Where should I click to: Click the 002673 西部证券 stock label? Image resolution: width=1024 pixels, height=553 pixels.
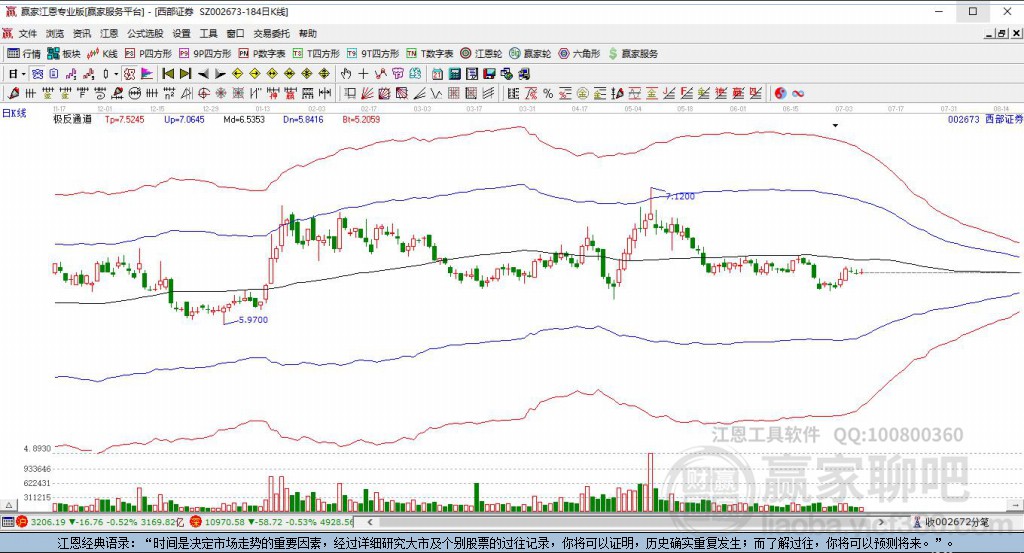pyautogui.click(x=985, y=119)
